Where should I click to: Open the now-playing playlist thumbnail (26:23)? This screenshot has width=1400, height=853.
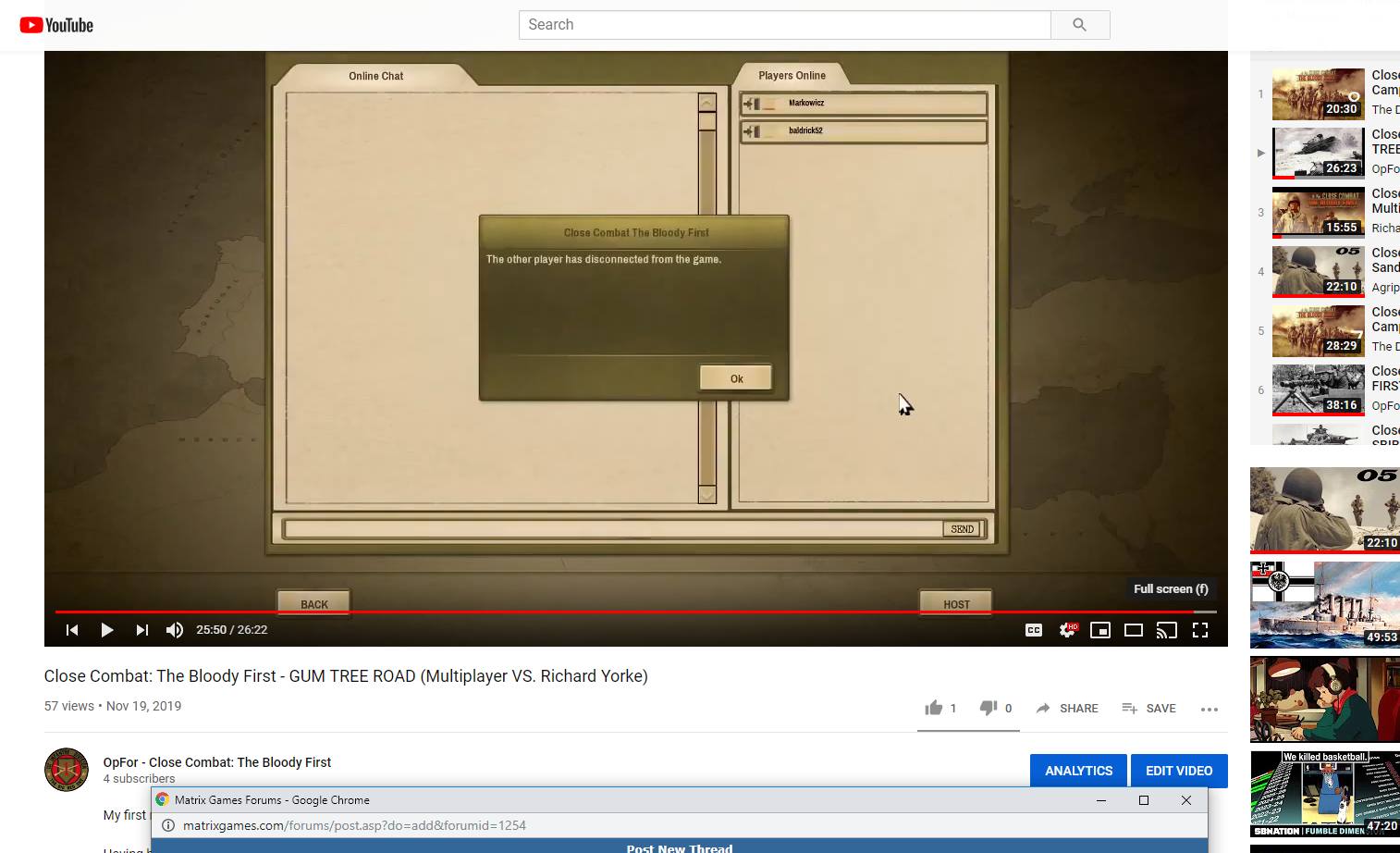click(1319, 154)
